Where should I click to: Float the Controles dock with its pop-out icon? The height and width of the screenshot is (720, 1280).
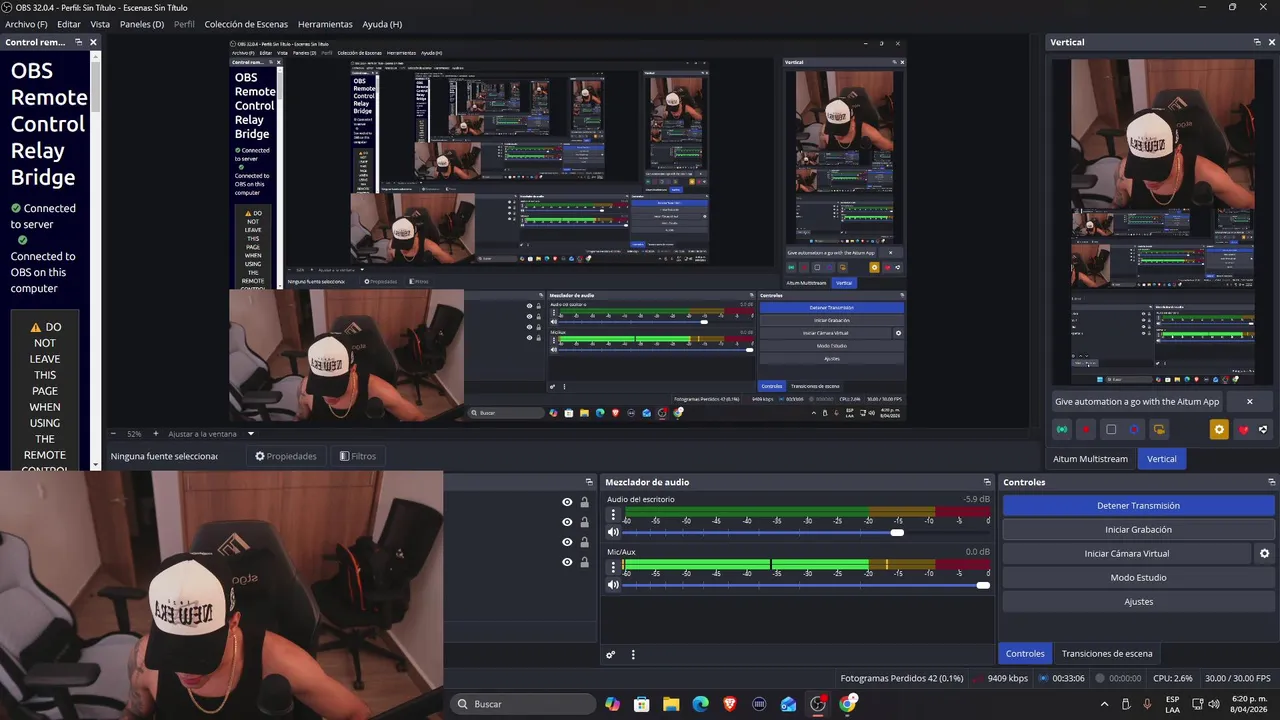[1271, 482]
